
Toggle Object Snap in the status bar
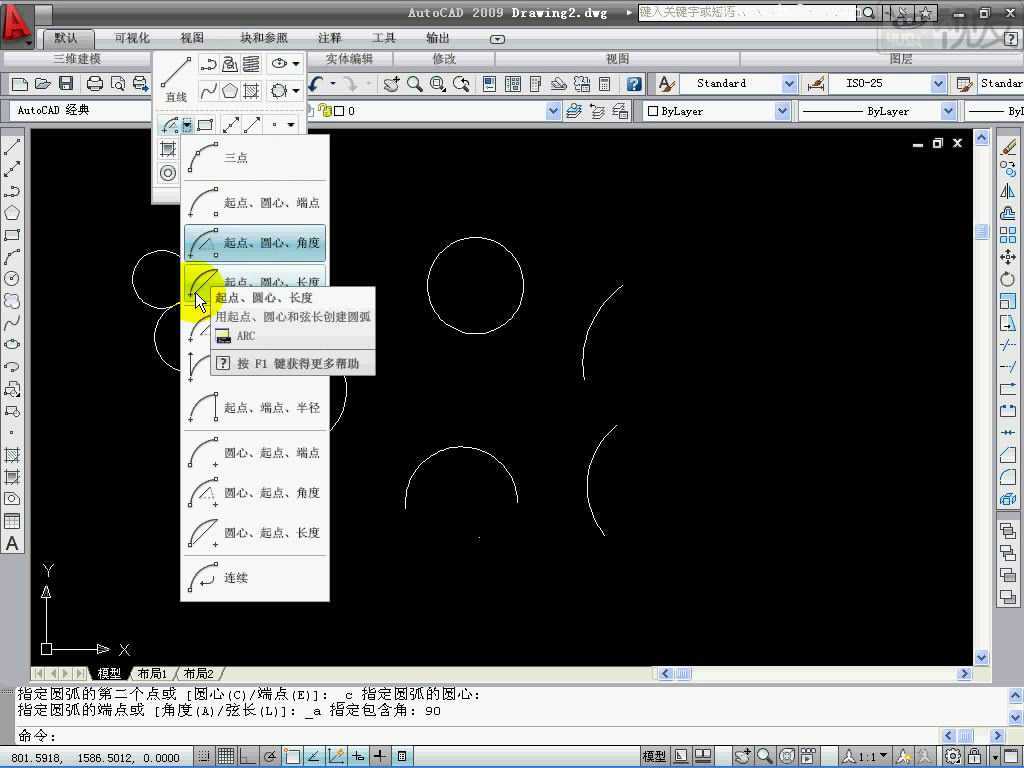click(292, 756)
